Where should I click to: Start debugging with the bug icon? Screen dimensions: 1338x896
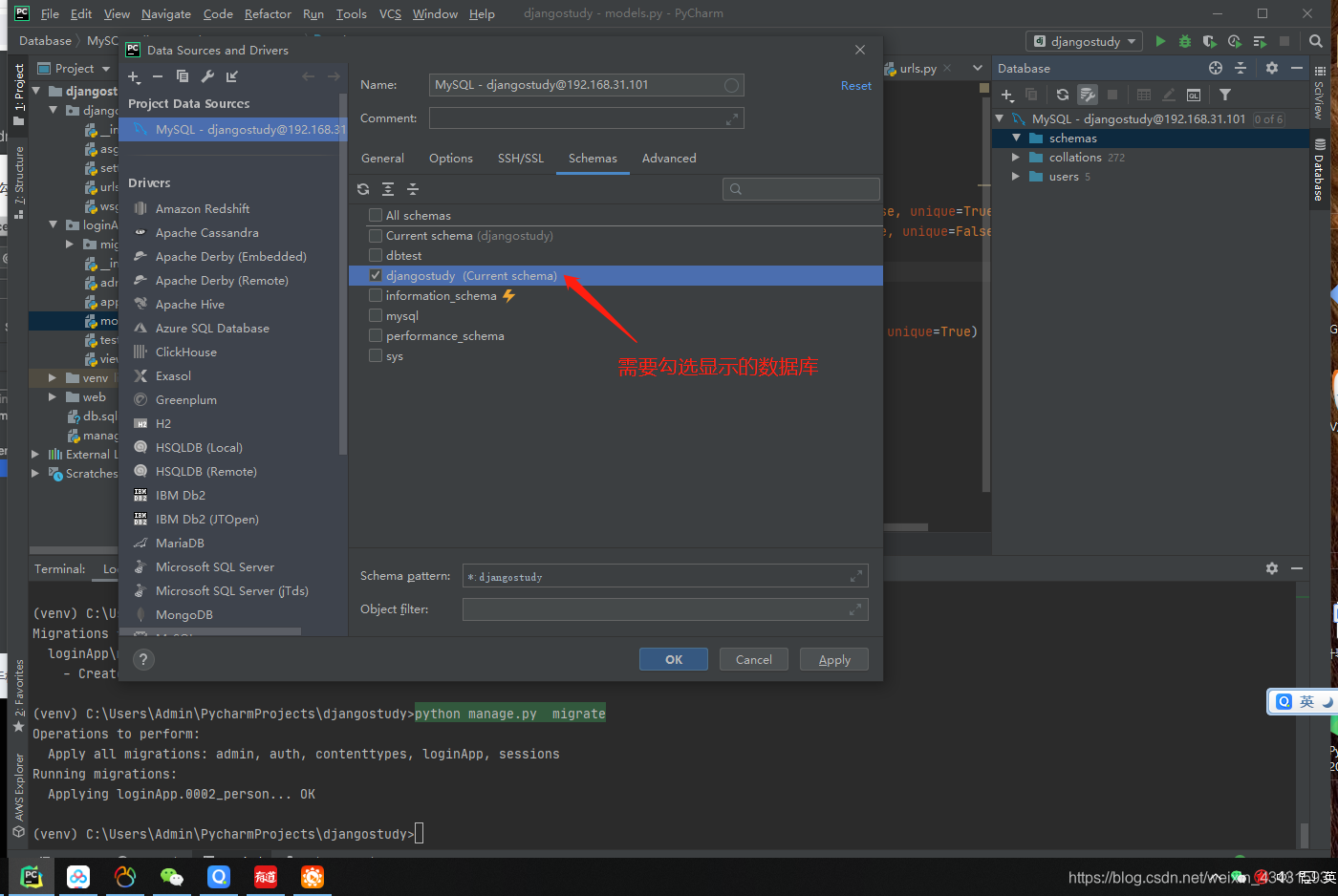(x=1185, y=41)
